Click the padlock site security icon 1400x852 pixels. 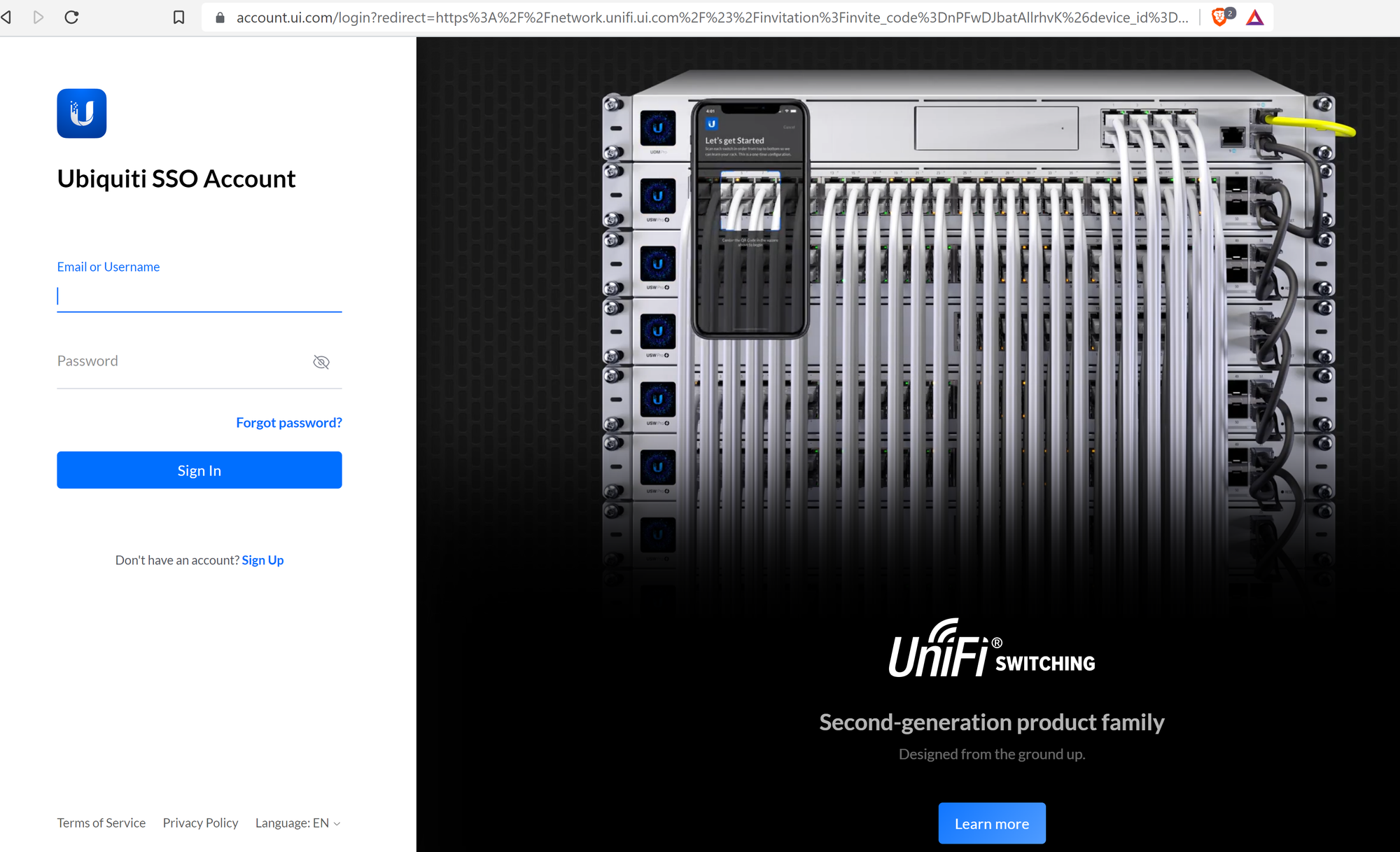click(x=220, y=18)
